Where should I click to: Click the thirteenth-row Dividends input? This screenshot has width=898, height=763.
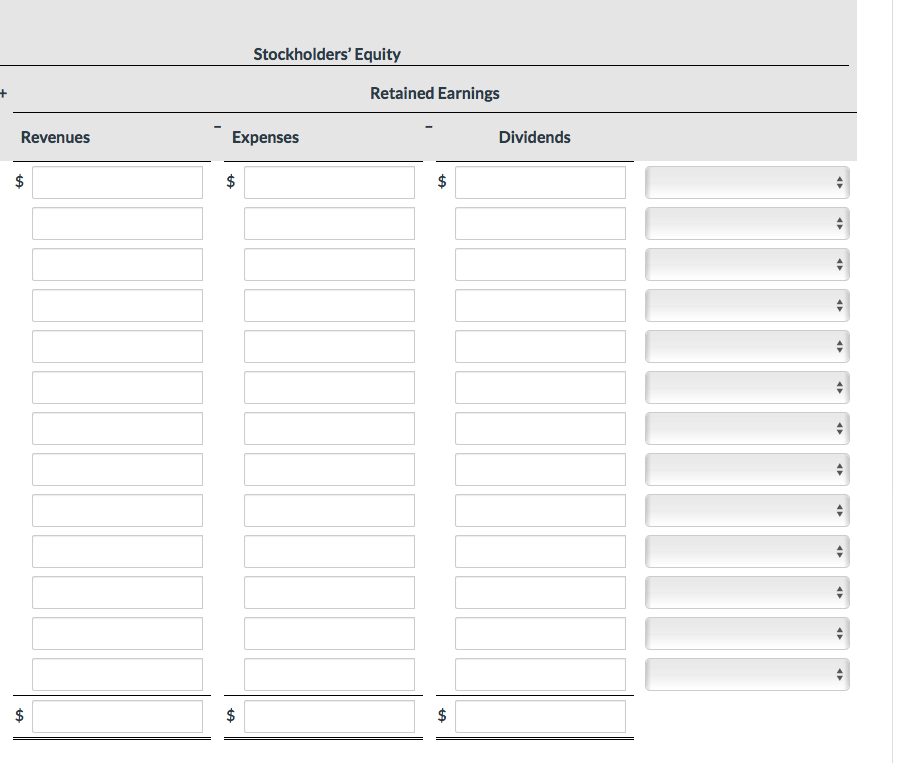coord(541,675)
